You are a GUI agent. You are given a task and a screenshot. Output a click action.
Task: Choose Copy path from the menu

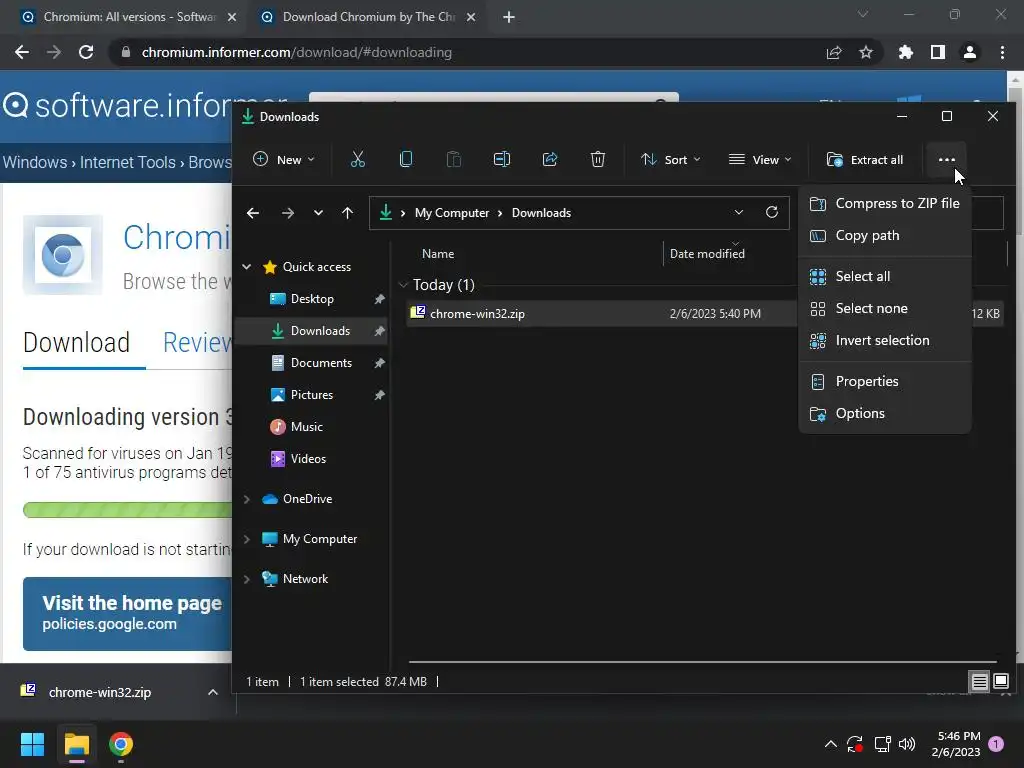coord(885,235)
